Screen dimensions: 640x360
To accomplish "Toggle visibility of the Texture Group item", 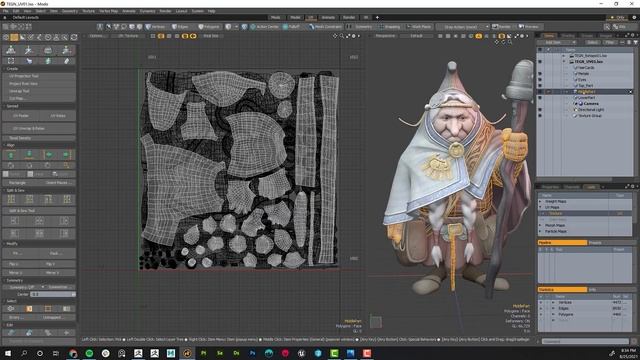I will click(x=540, y=116).
